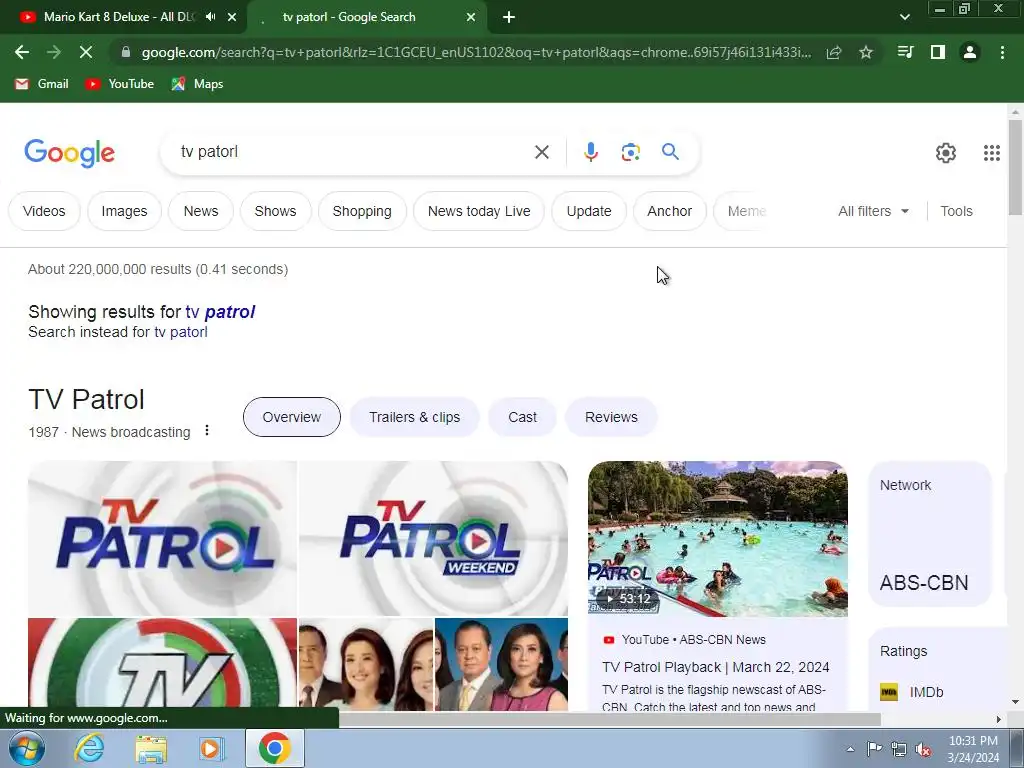Open Windows Media Player from taskbar
Viewport: 1024px width, 768px height.
pos(212,748)
